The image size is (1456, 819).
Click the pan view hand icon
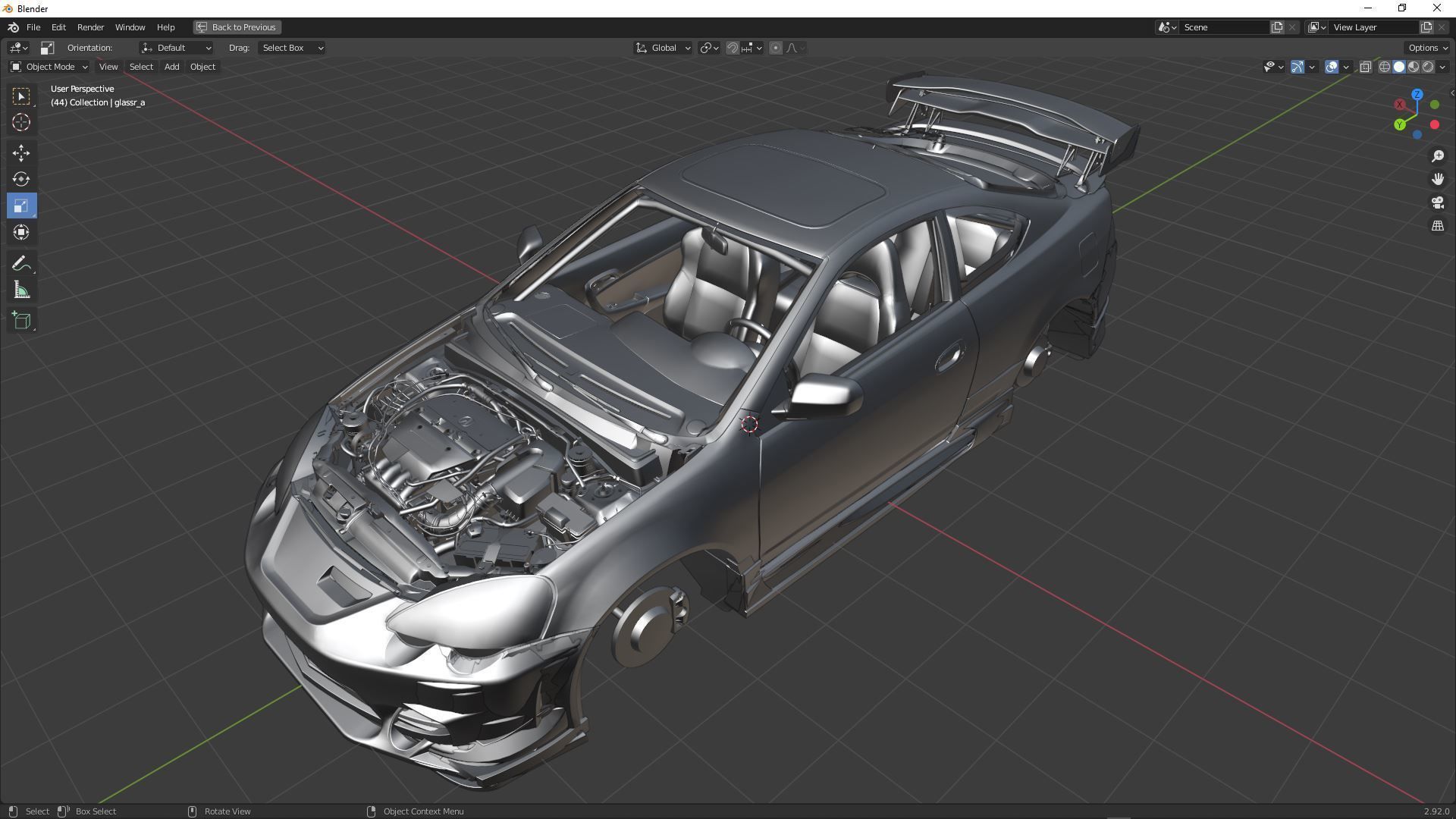tap(1437, 179)
